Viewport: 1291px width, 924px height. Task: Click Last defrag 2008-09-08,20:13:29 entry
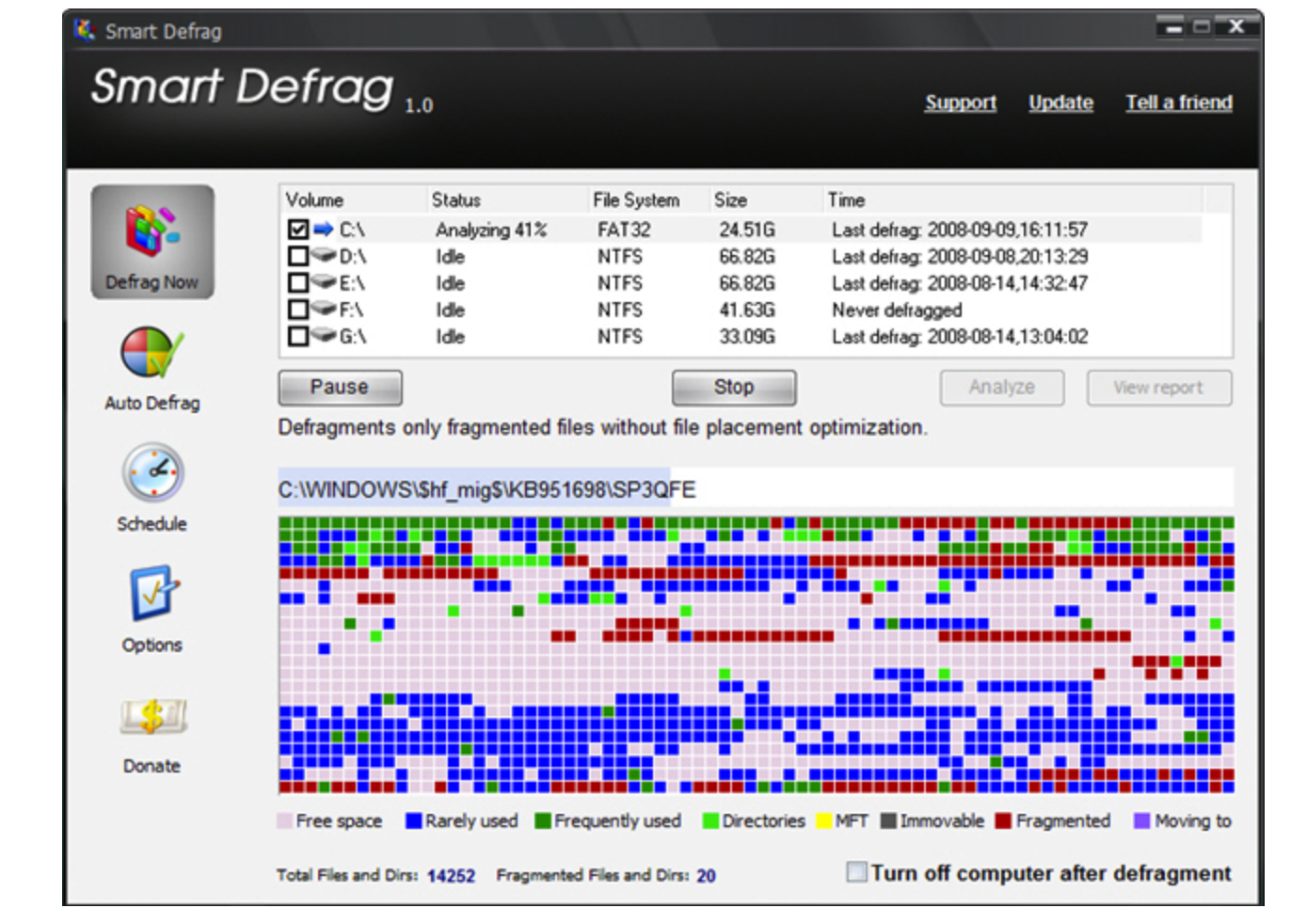(x=960, y=256)
